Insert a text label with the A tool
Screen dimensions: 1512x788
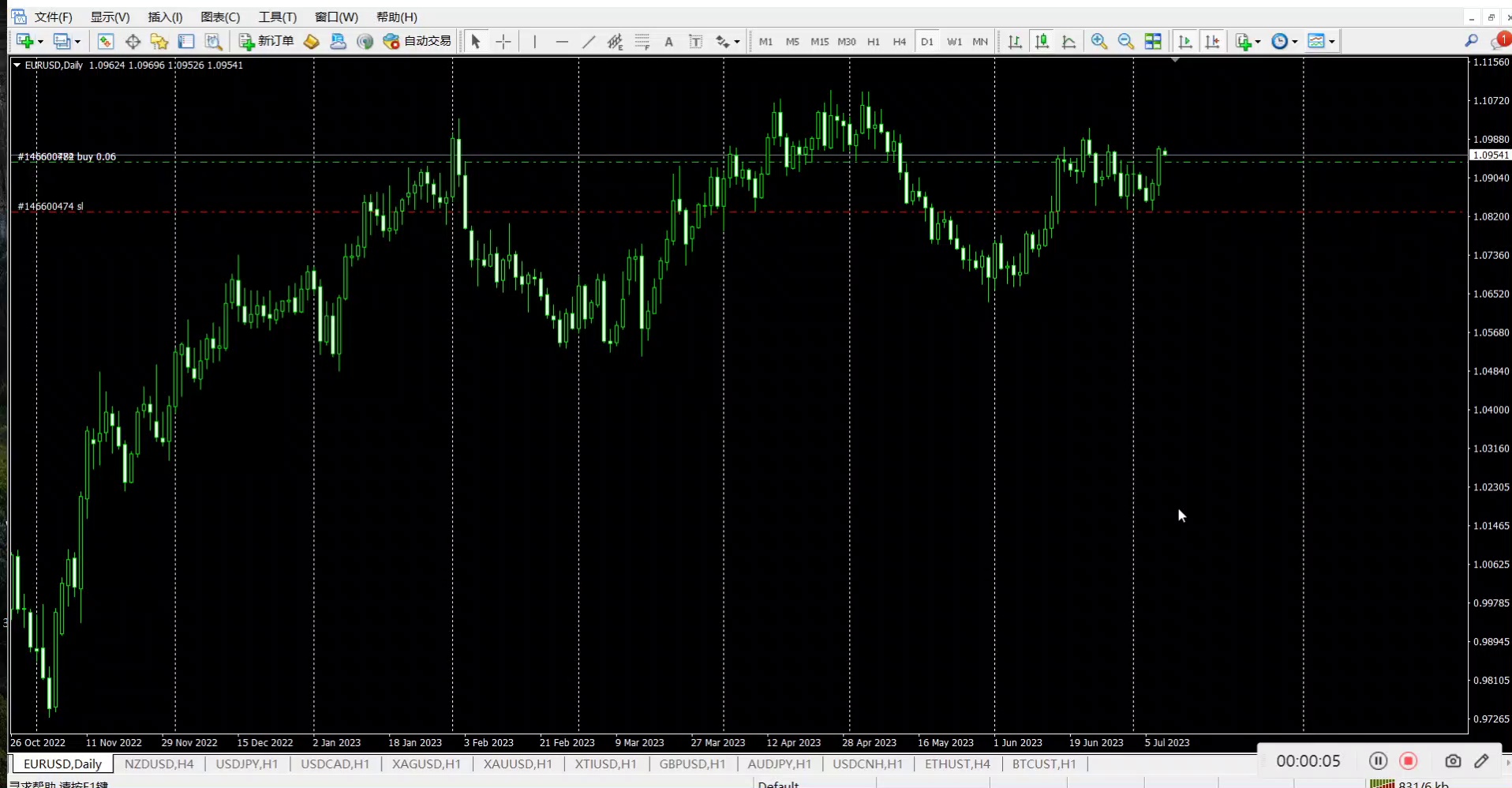tap(668, 42)
